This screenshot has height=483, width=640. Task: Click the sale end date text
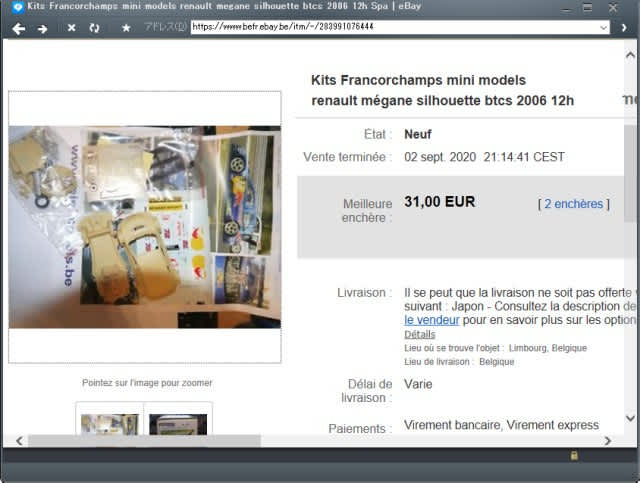pos(484,157)
